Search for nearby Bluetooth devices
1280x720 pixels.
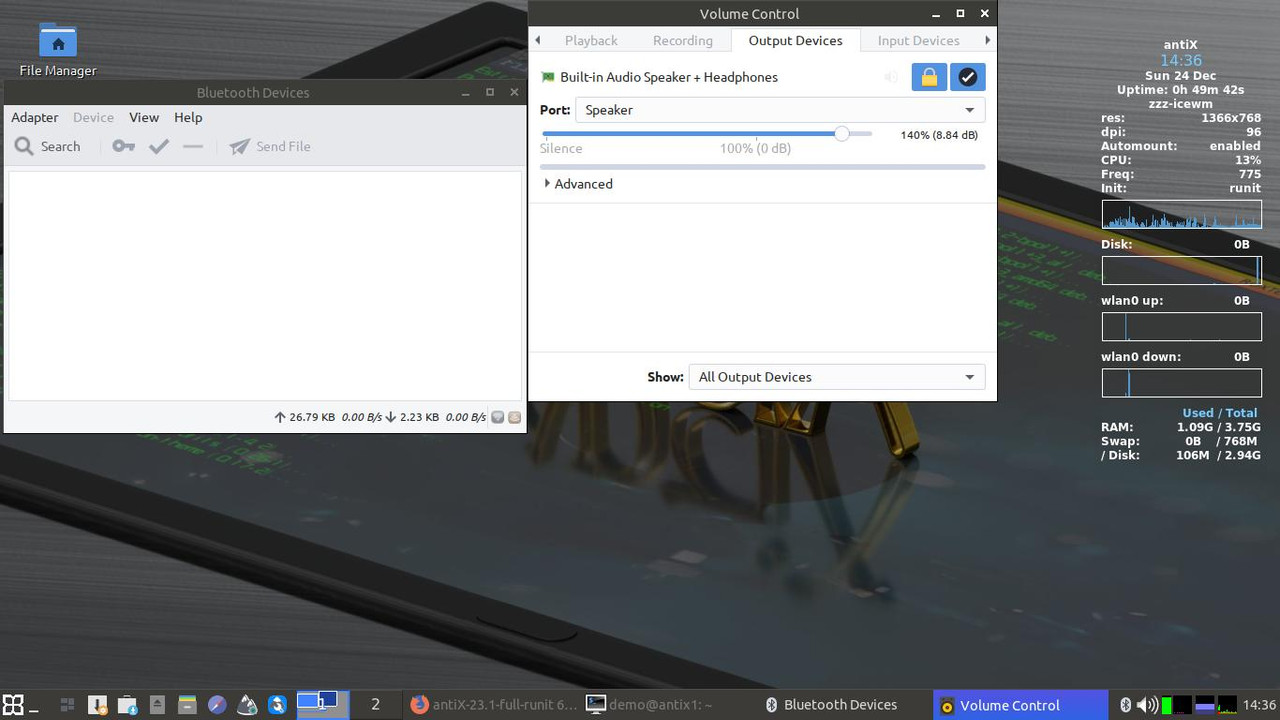point(48,146)
